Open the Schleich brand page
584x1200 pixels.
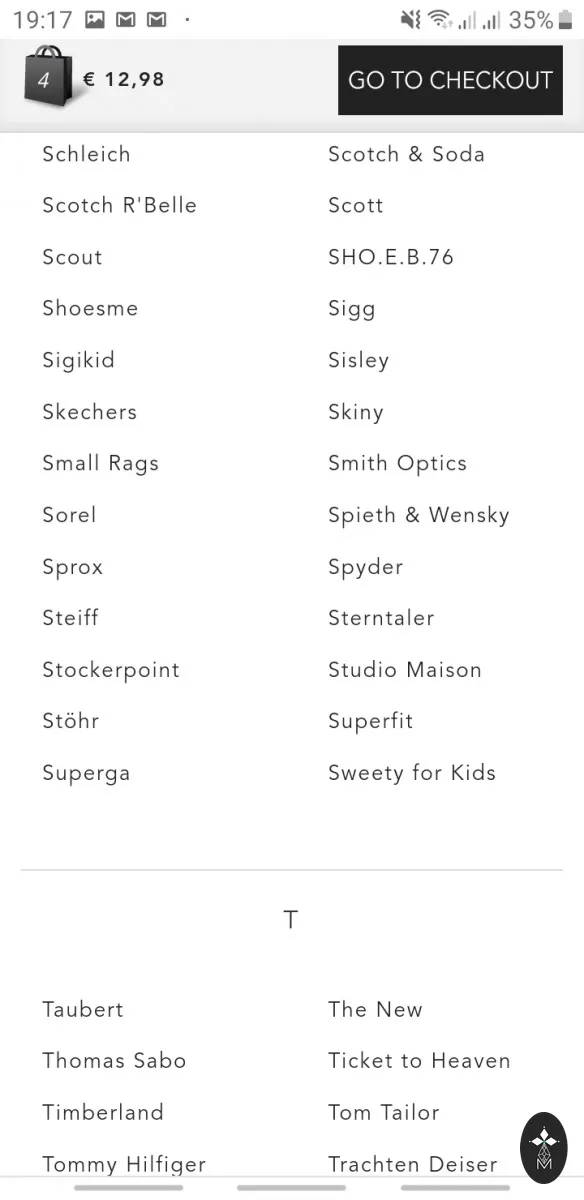[86, 154]
